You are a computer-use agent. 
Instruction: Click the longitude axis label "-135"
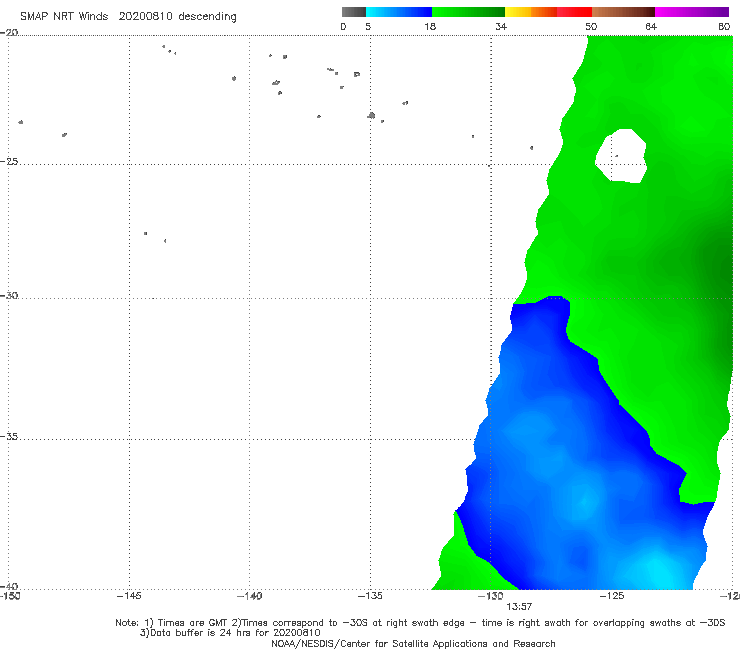pos(370,596)
